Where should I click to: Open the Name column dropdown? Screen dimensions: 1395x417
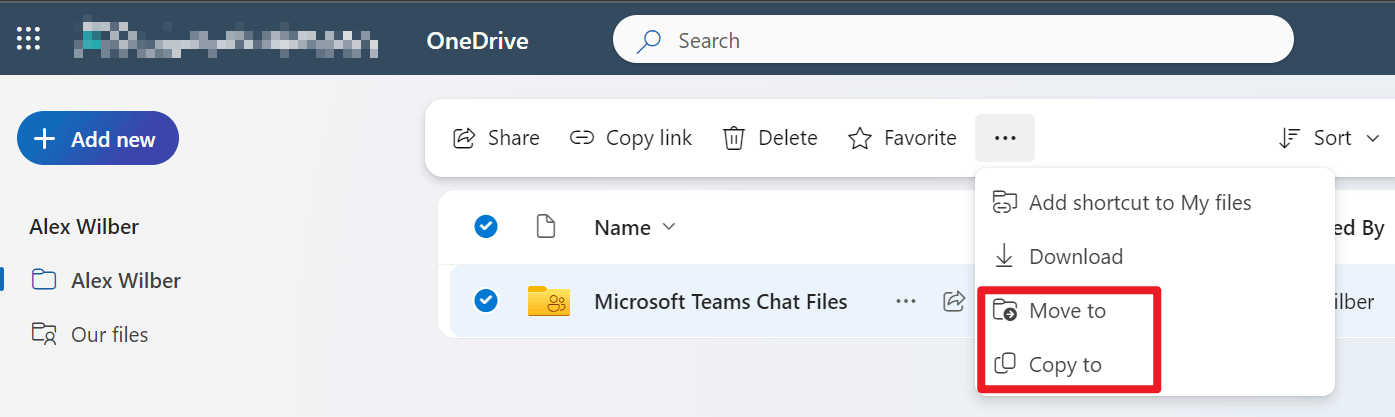pyautogui.click(x=635, y=228)
